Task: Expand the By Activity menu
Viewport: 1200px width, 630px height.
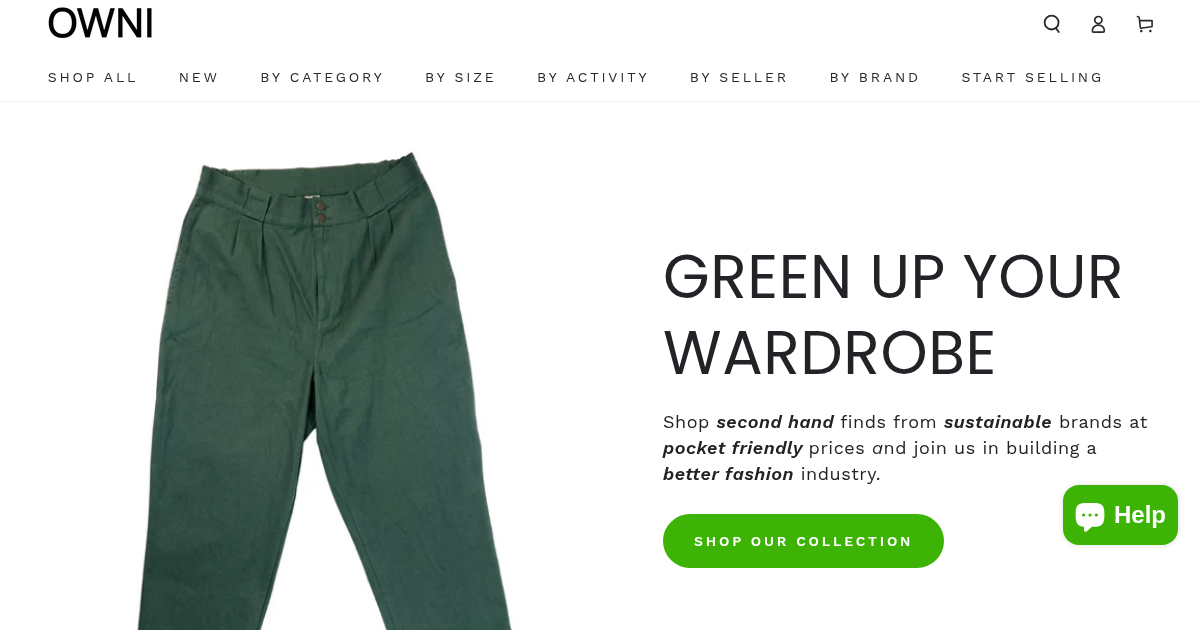Action: 593,77
